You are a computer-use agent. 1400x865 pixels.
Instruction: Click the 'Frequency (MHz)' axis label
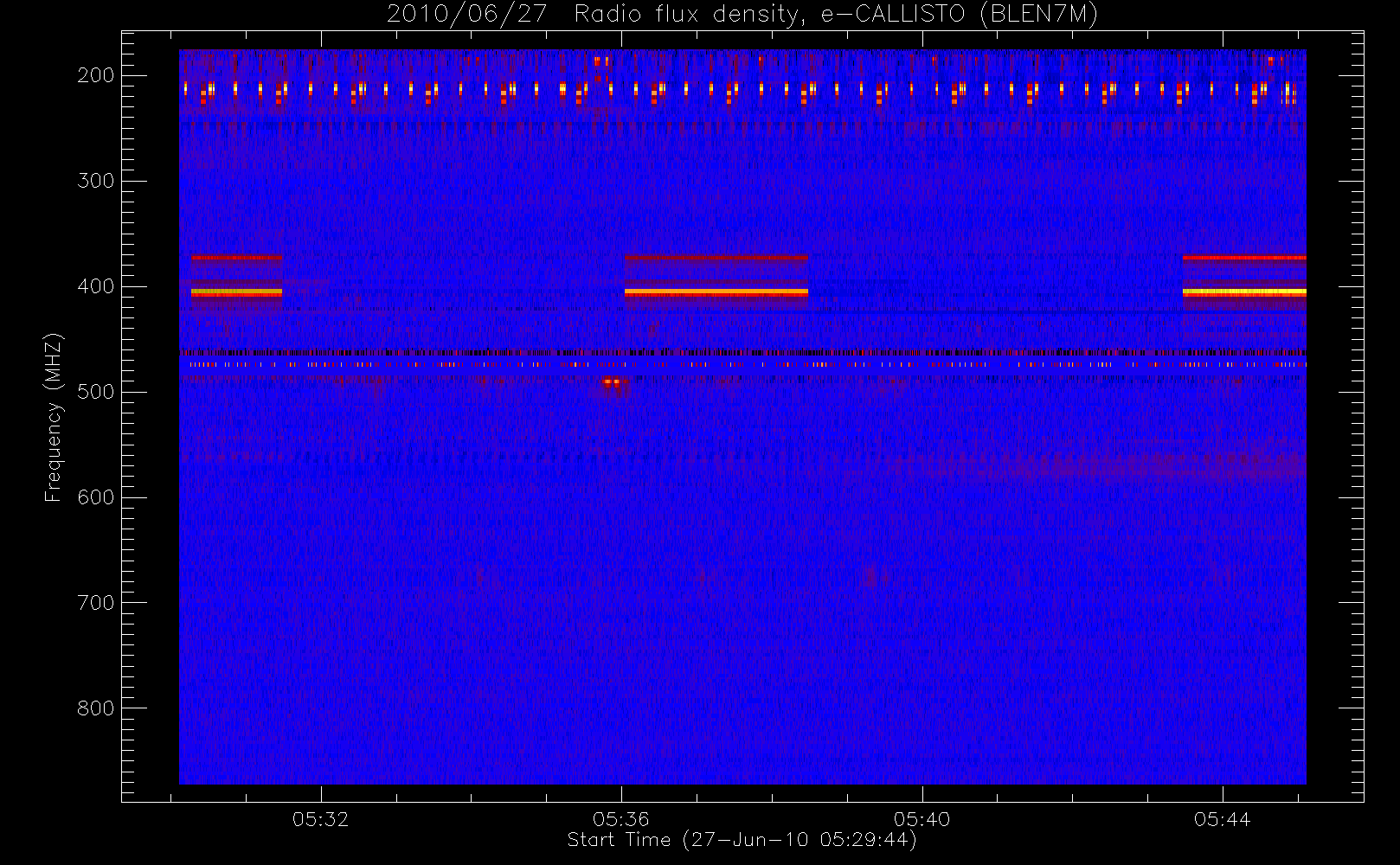pos(54,417)
